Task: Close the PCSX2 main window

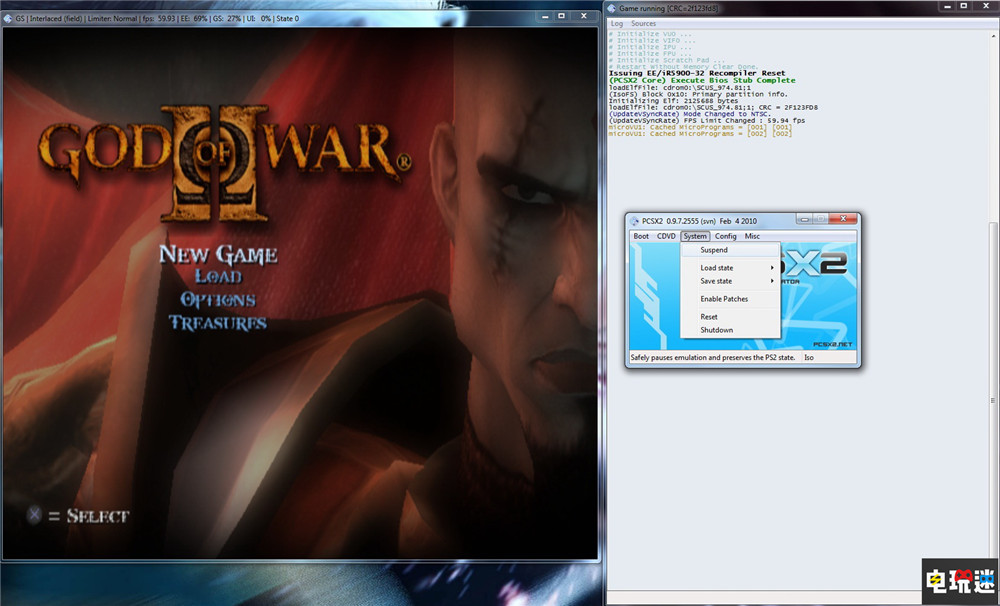Action: tap(844, 219)
